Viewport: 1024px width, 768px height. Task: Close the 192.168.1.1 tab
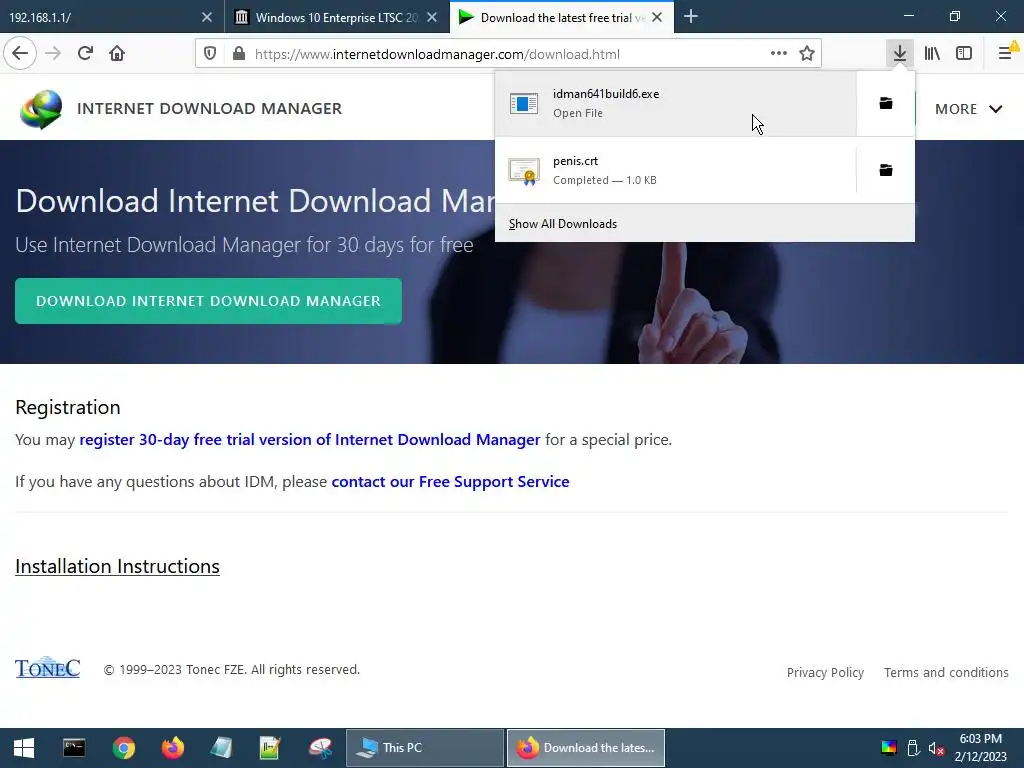pos(206,18)
